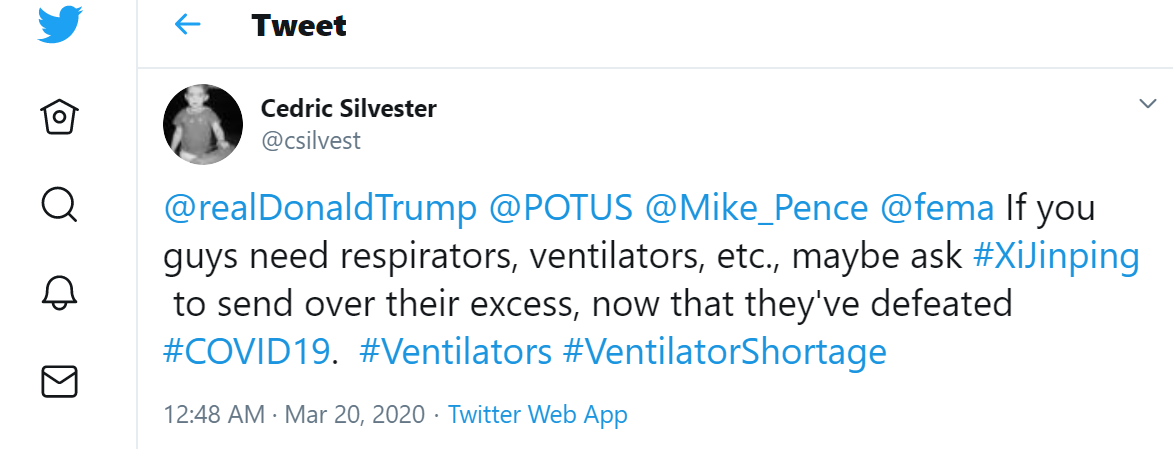Click the @csilvest handle
Viewport: 1173px width, 449px height.
click(x=310, y=141)
